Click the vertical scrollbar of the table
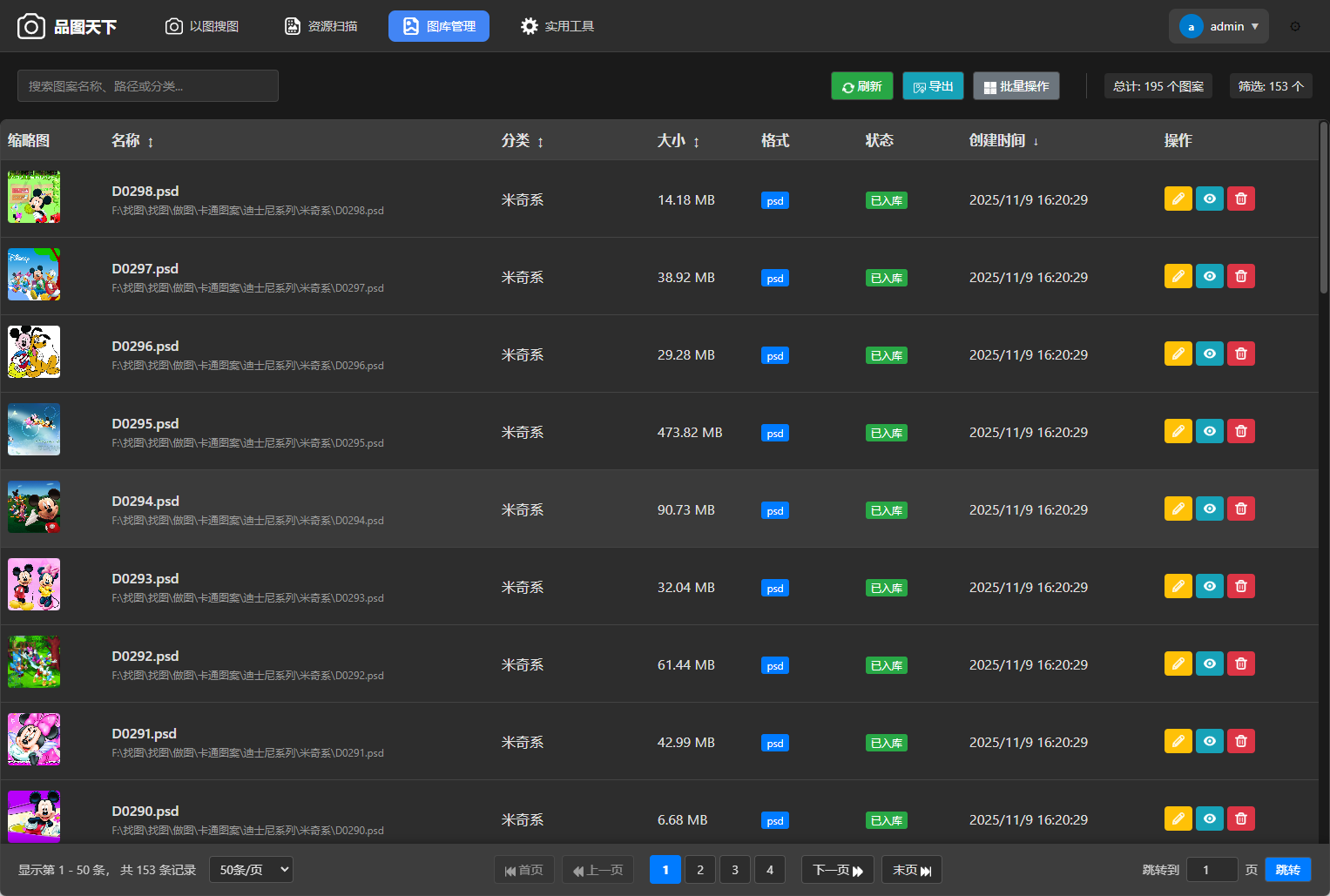Viewport: 1330px width, 896px height. pos(1323,209)
